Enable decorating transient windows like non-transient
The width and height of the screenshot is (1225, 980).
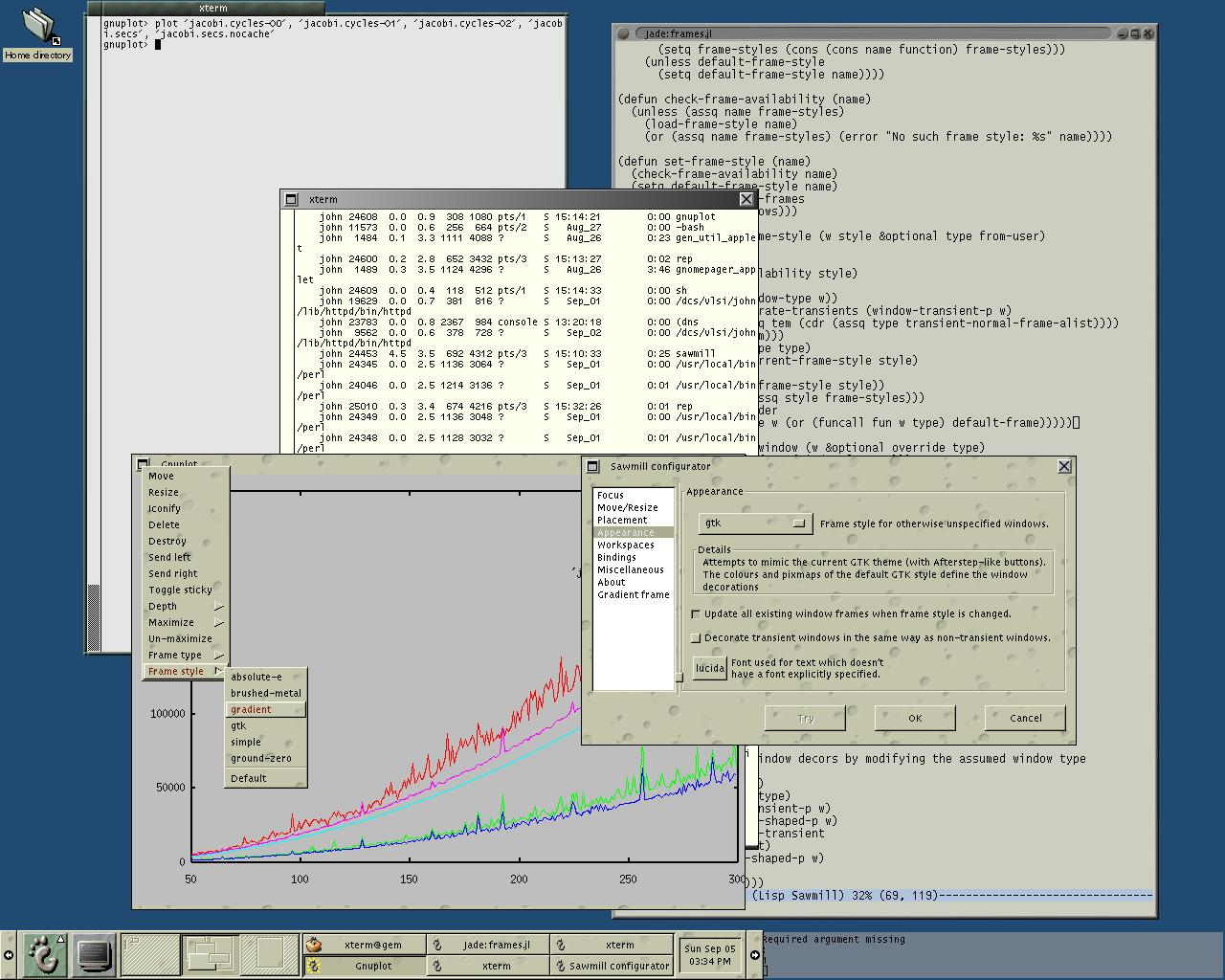(696, 637)
